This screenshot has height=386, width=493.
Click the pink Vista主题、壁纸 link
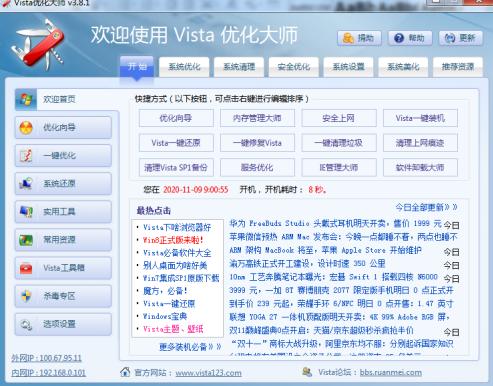tap(173, 329)
